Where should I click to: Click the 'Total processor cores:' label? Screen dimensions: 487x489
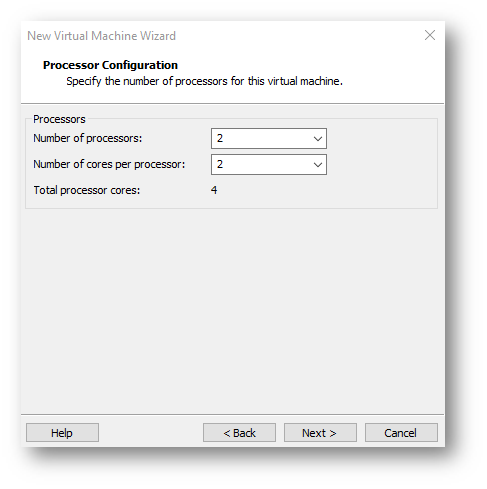click(87, 190)
